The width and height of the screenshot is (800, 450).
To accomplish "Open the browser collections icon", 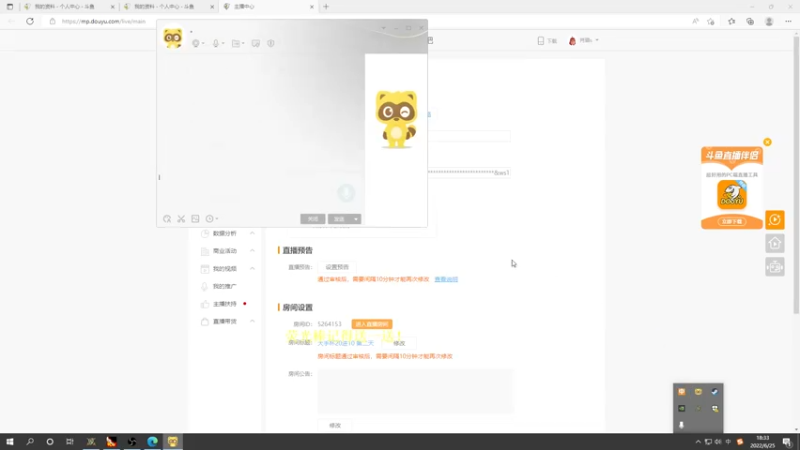I will point(750,21).
